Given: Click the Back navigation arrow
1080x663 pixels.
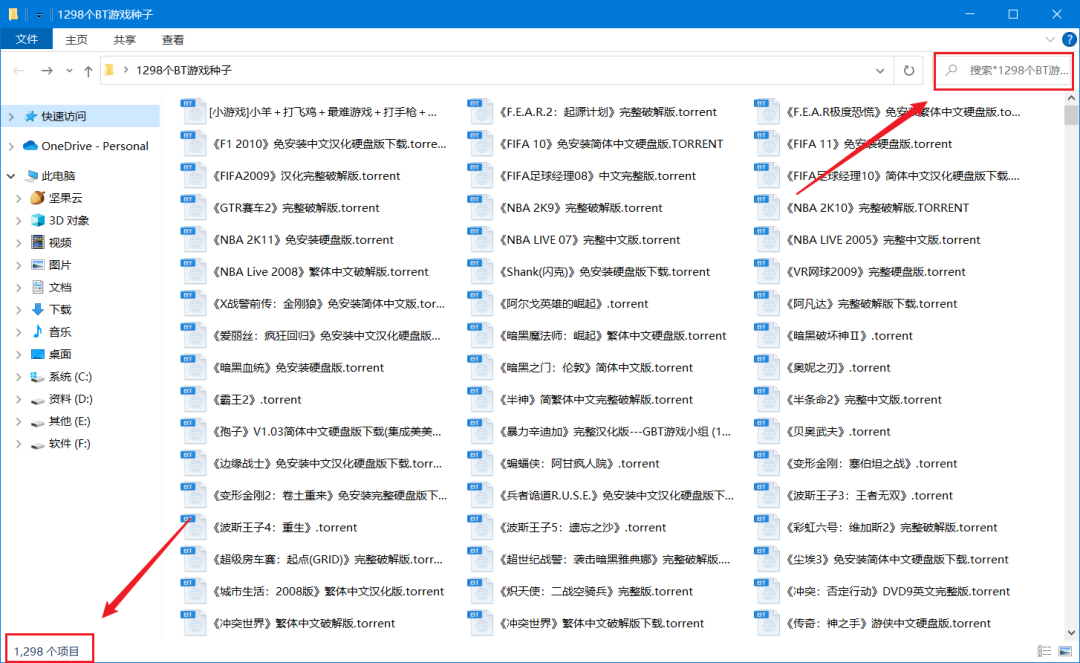Looking at the screenshot, I should [19, 70].
